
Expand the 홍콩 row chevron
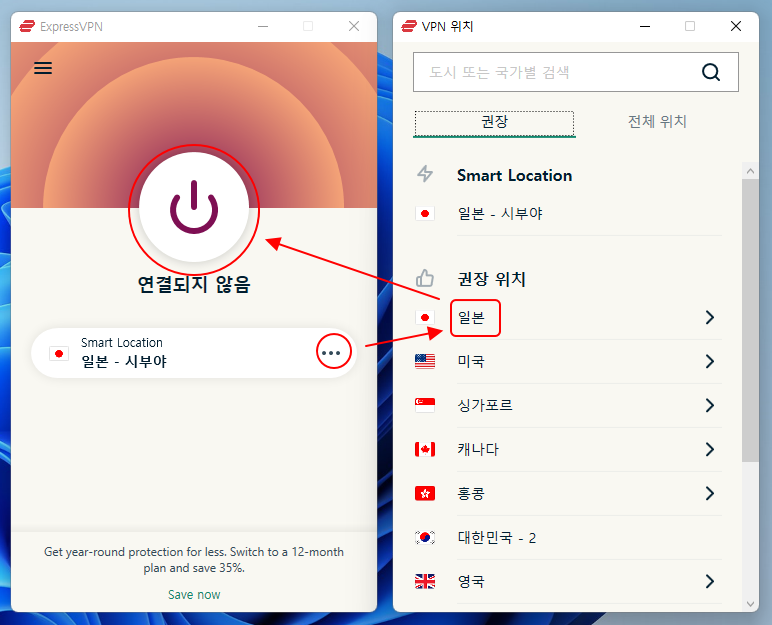pos(709,493)
